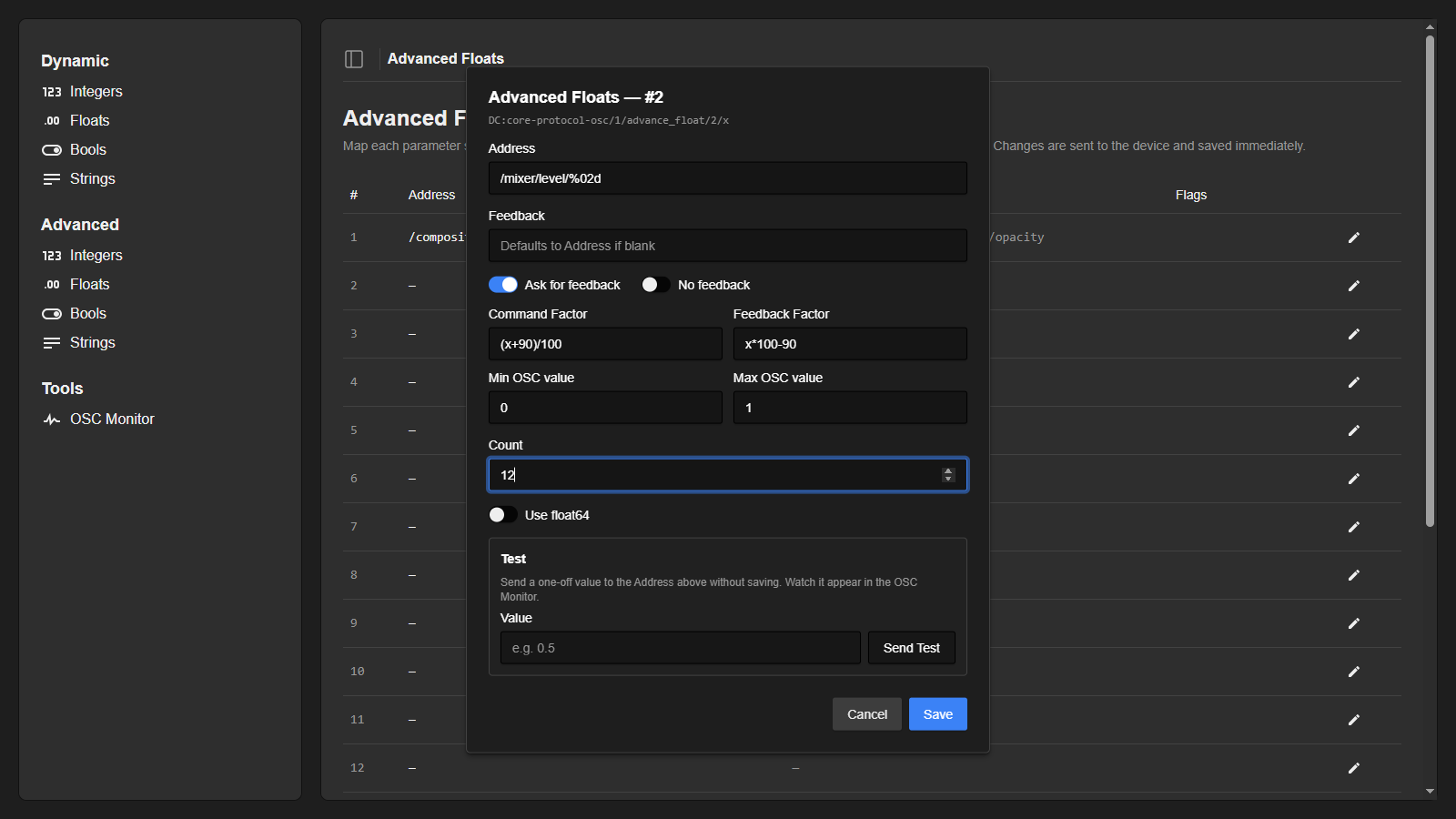Viewport: 1456px width, 819px height.
Task: Click the .00 icon beside Advanced Floats
Action: tap(52, 285)
